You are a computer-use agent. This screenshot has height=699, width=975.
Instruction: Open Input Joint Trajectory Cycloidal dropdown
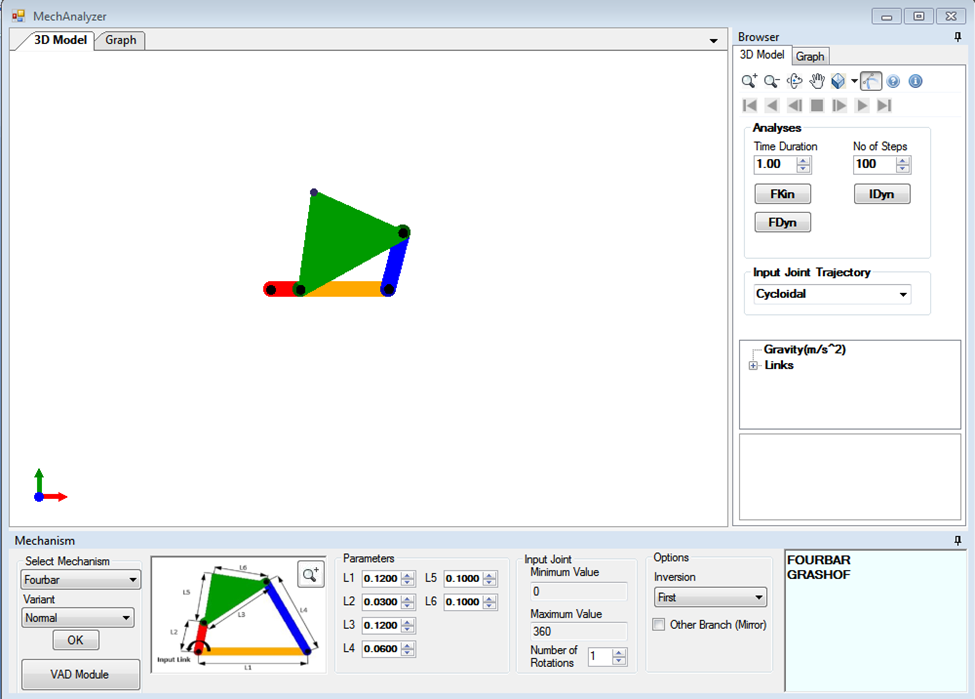(832, 294)
